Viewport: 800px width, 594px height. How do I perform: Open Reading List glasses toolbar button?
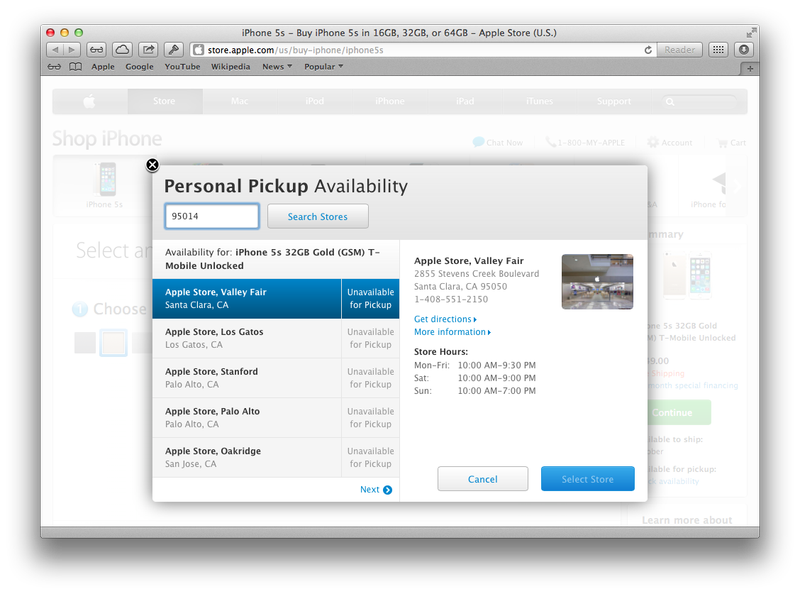tap(96, 50)
